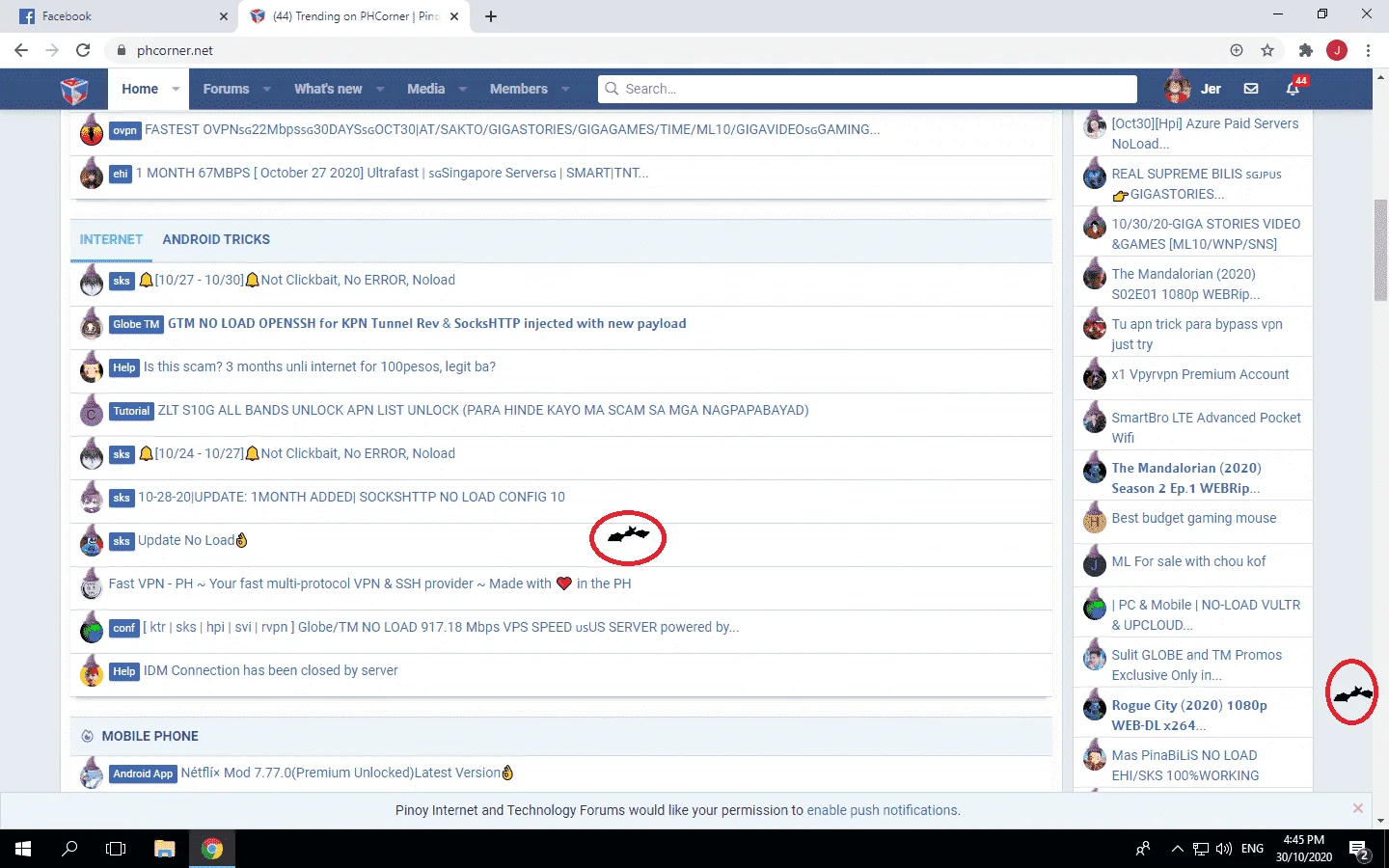Click Jer's avatar in the navbar
This screenshot has width=1389, height=868.
pos(1177,88)
